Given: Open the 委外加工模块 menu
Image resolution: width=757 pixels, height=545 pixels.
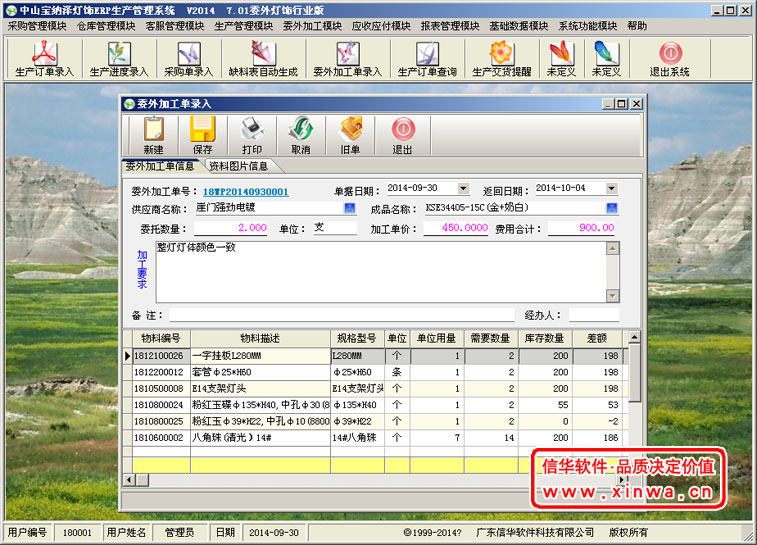Looking at the screenshot, I should click(x=312, y=25).
